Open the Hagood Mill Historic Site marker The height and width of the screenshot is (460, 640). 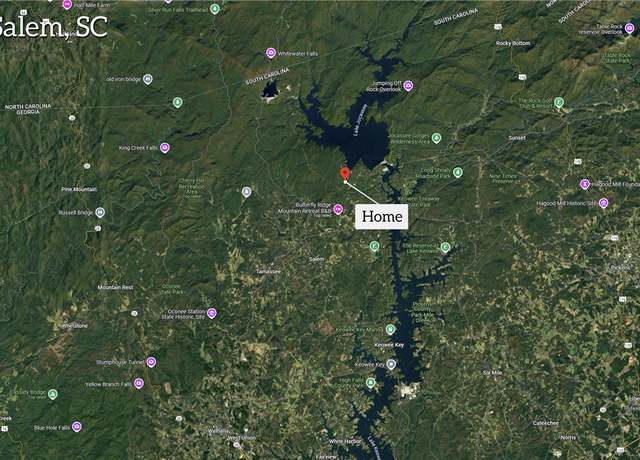[604, 203]
